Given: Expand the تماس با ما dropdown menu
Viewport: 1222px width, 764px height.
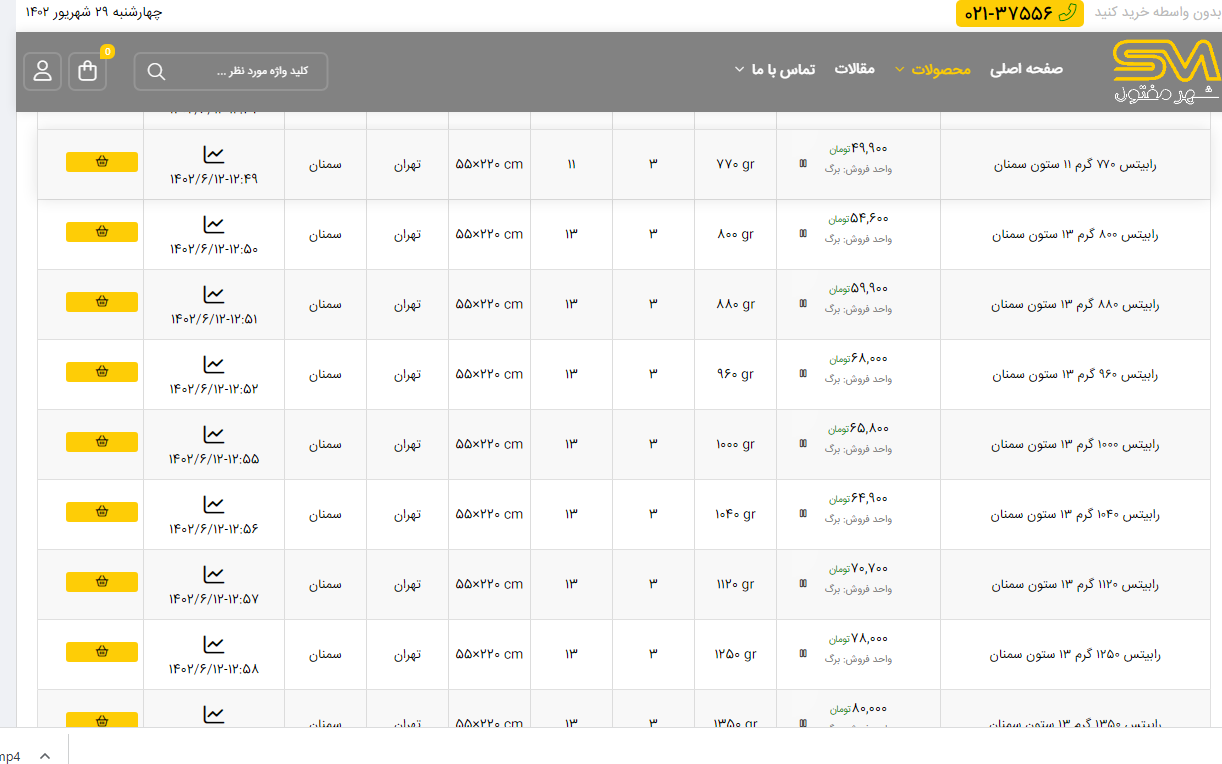Looking at the screenshot, I should [775, 69].
